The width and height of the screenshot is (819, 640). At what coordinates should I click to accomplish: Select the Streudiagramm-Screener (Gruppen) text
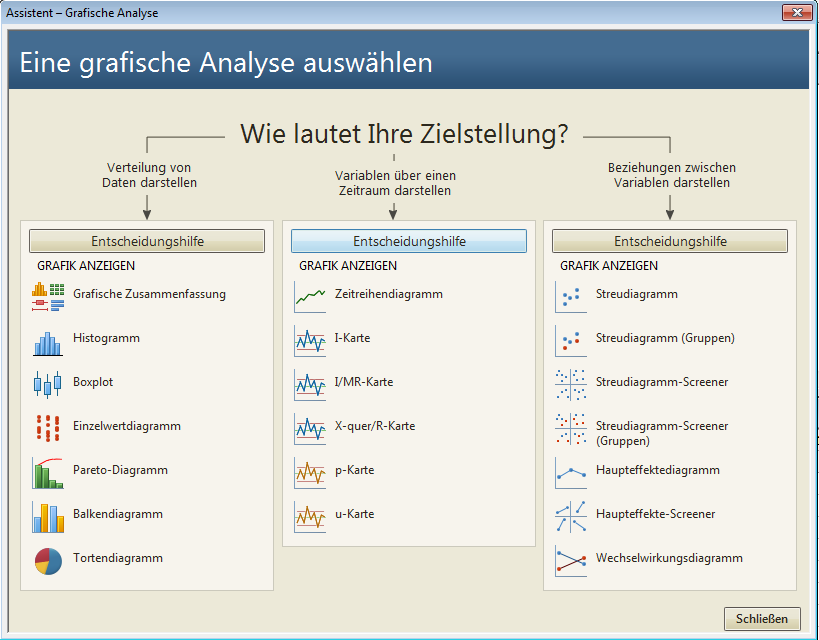[662, 433]
